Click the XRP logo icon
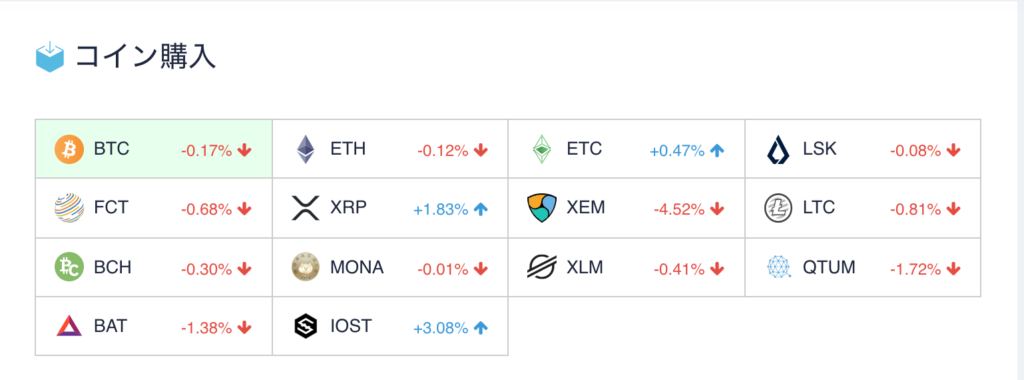 (306, 208)
